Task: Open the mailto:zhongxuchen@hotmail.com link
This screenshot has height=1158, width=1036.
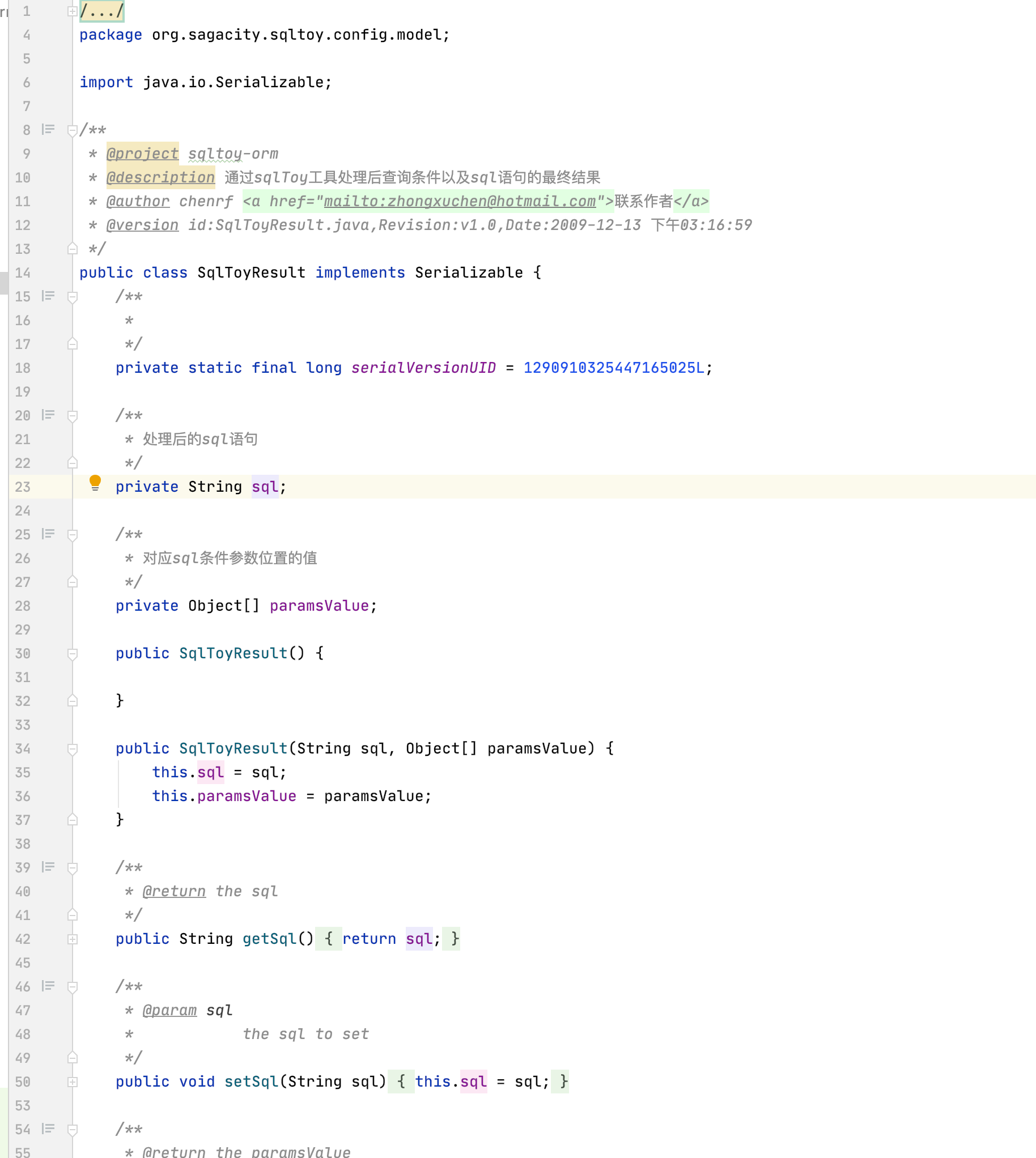Action: 460,201
